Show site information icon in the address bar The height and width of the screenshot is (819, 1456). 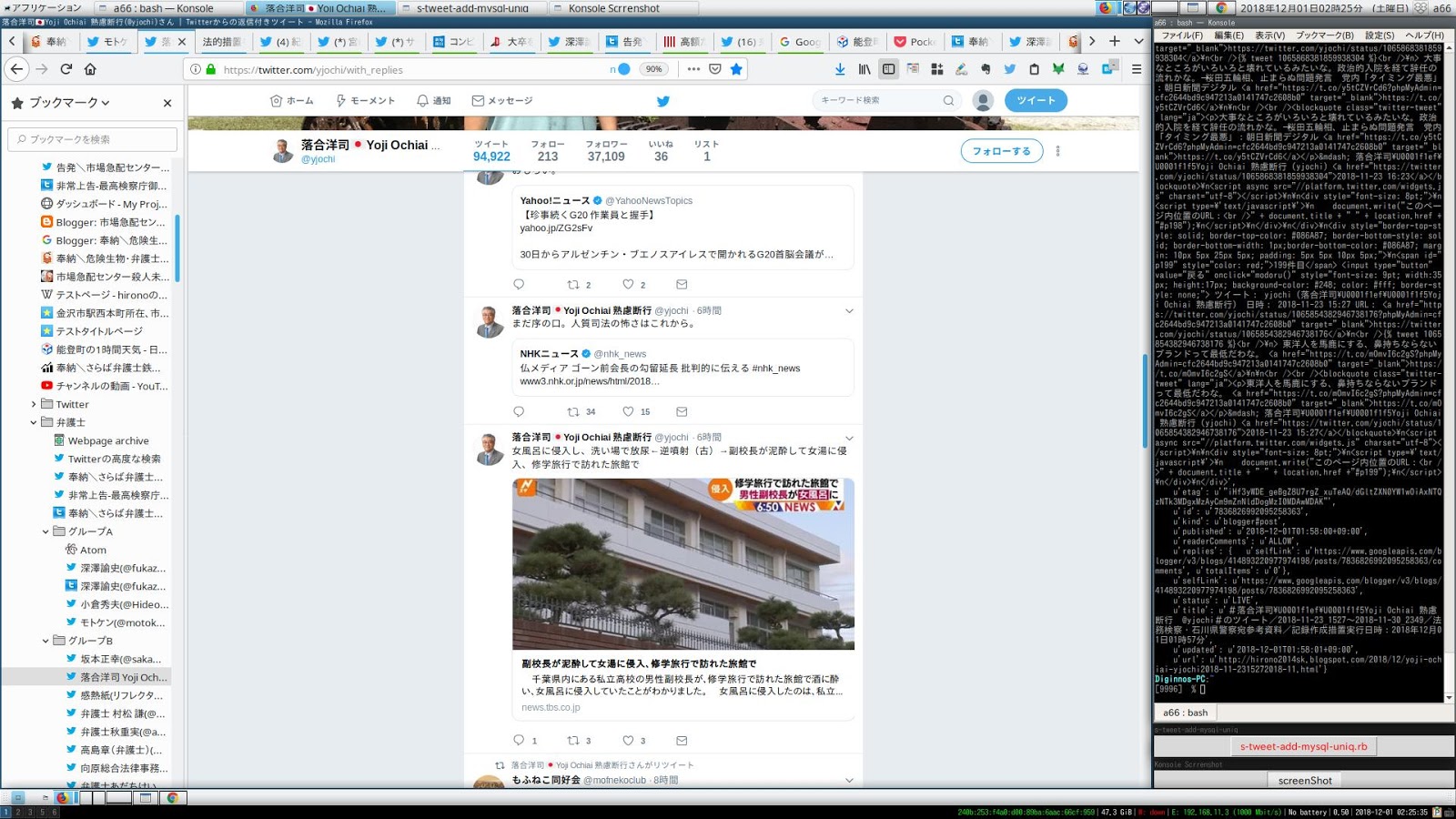(196, 69)
